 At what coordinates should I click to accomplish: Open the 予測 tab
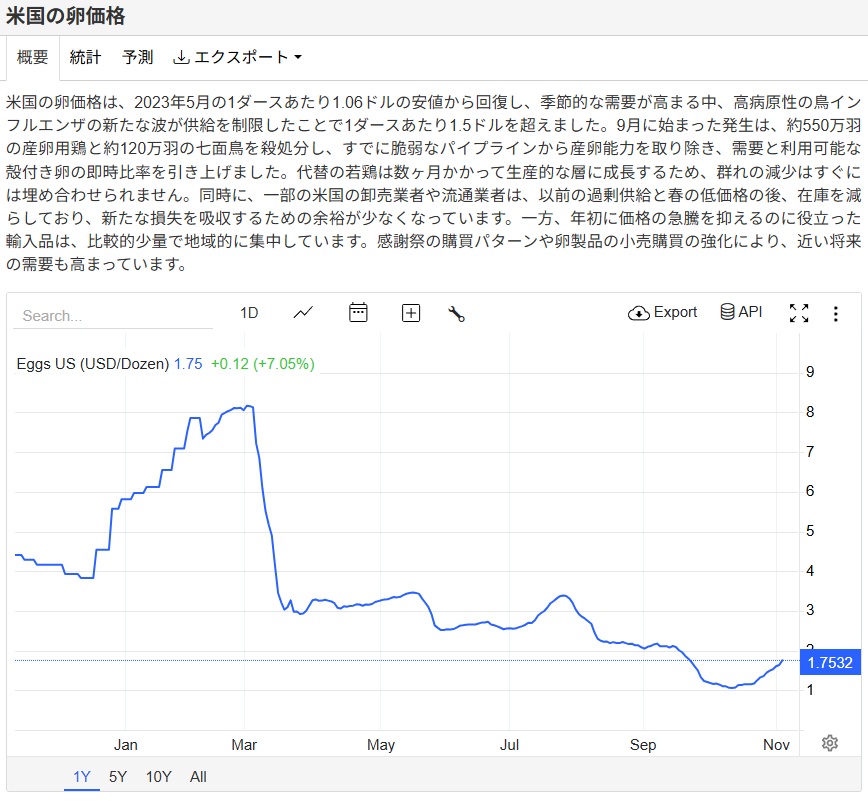click(x=137, y=57)
